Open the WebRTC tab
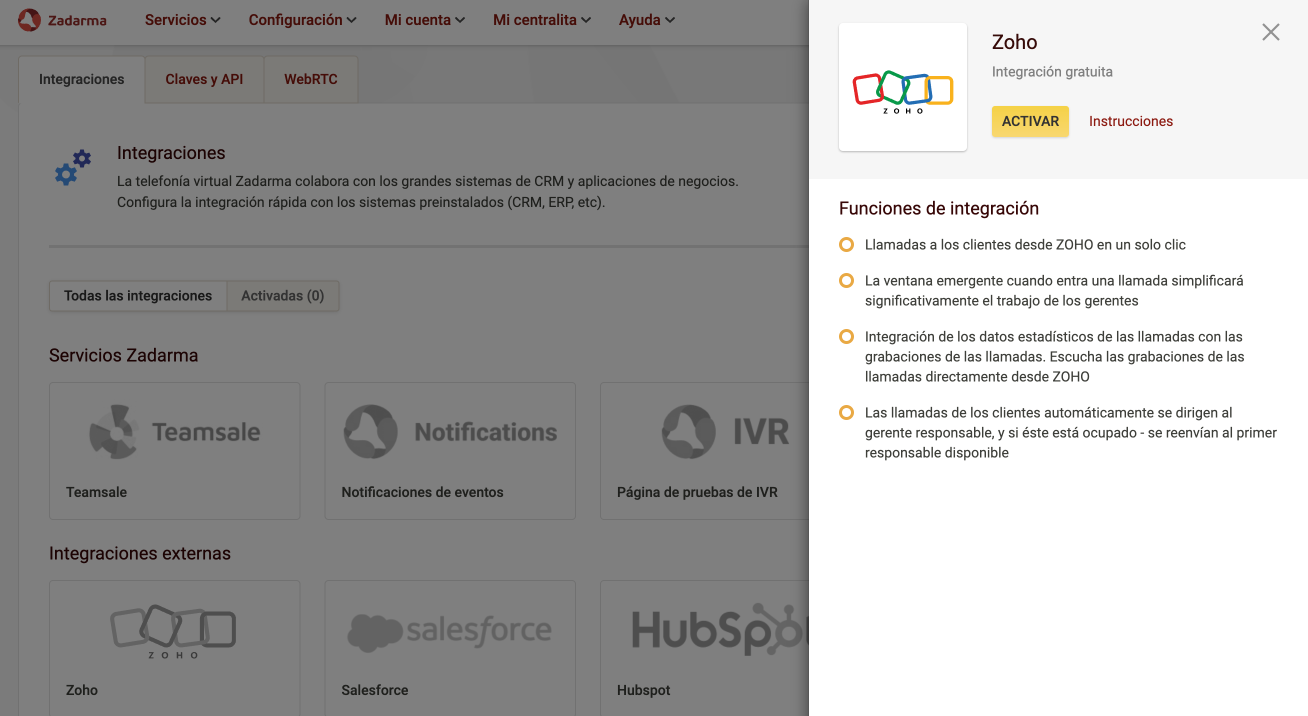1308x716 pixels. pyautogui.click(x=311, y=80)
